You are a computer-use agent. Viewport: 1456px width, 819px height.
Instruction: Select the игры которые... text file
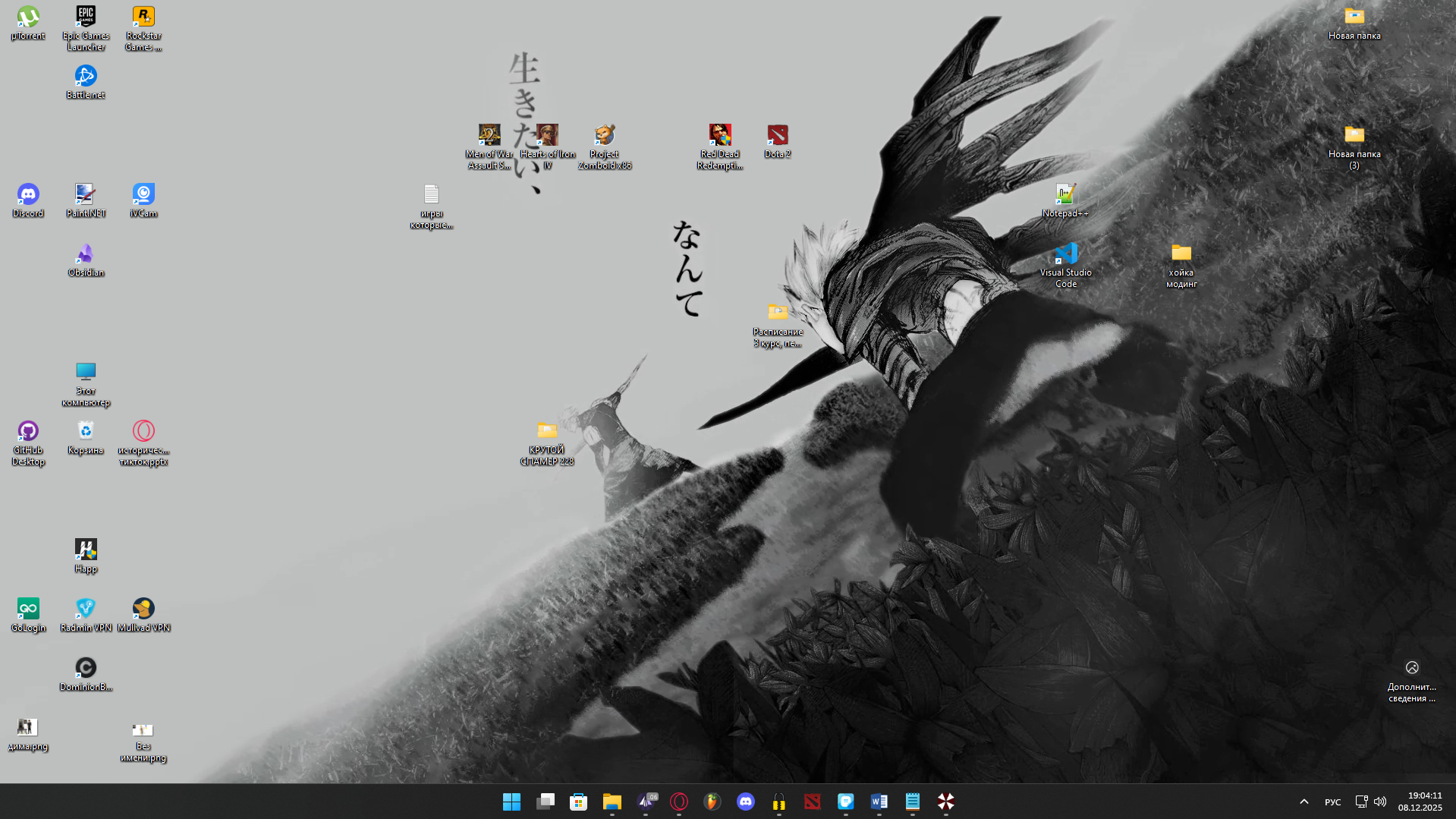432,207
